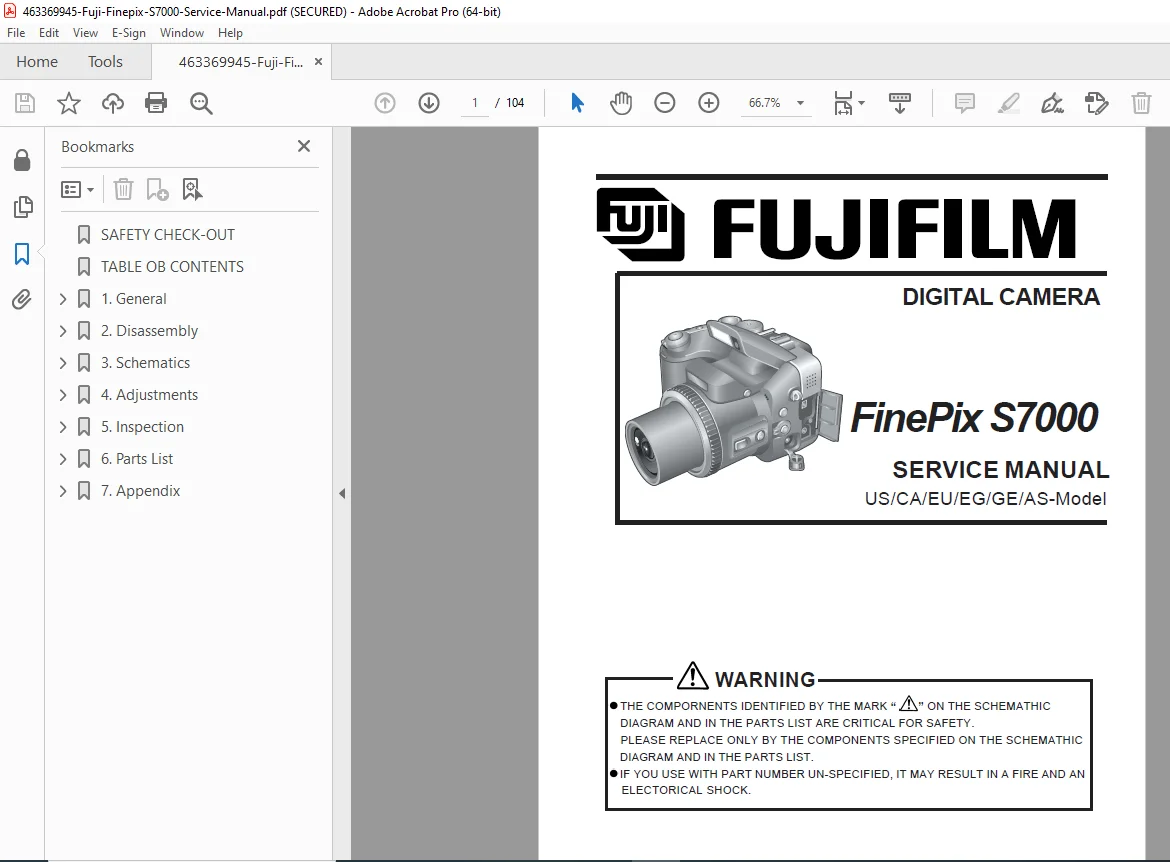The height and width of the screenshot is (862, 1170).
Task: Expand the 2. Disassembly bookmark
Action: tap(63, 331)
